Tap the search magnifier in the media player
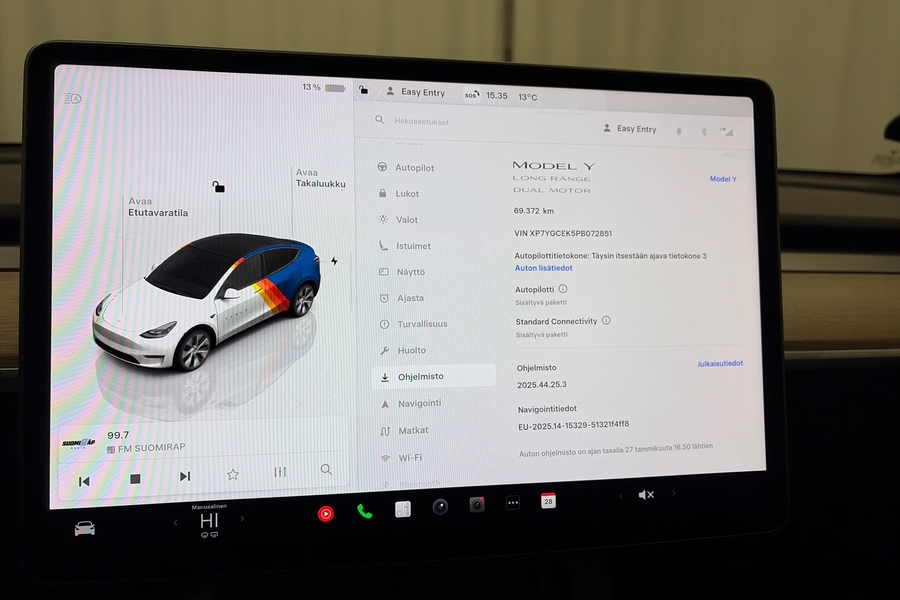This screenshot has width=900, height=600. point(326,470)
